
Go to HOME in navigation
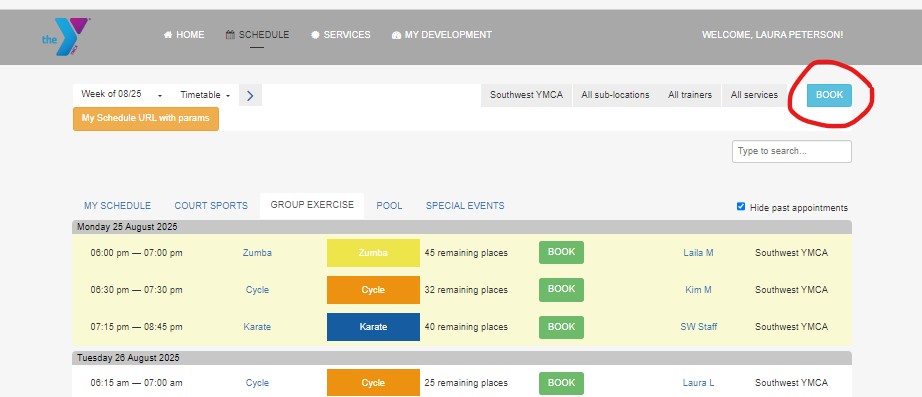coord(184,35)
